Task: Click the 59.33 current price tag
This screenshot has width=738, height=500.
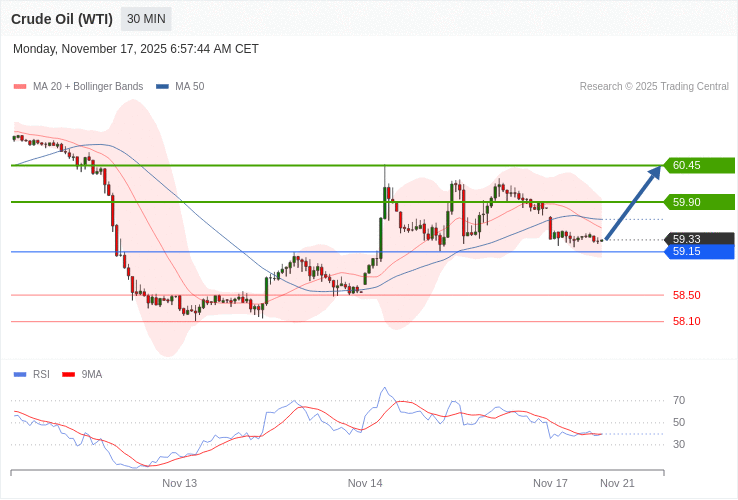Action: point(700,239)
